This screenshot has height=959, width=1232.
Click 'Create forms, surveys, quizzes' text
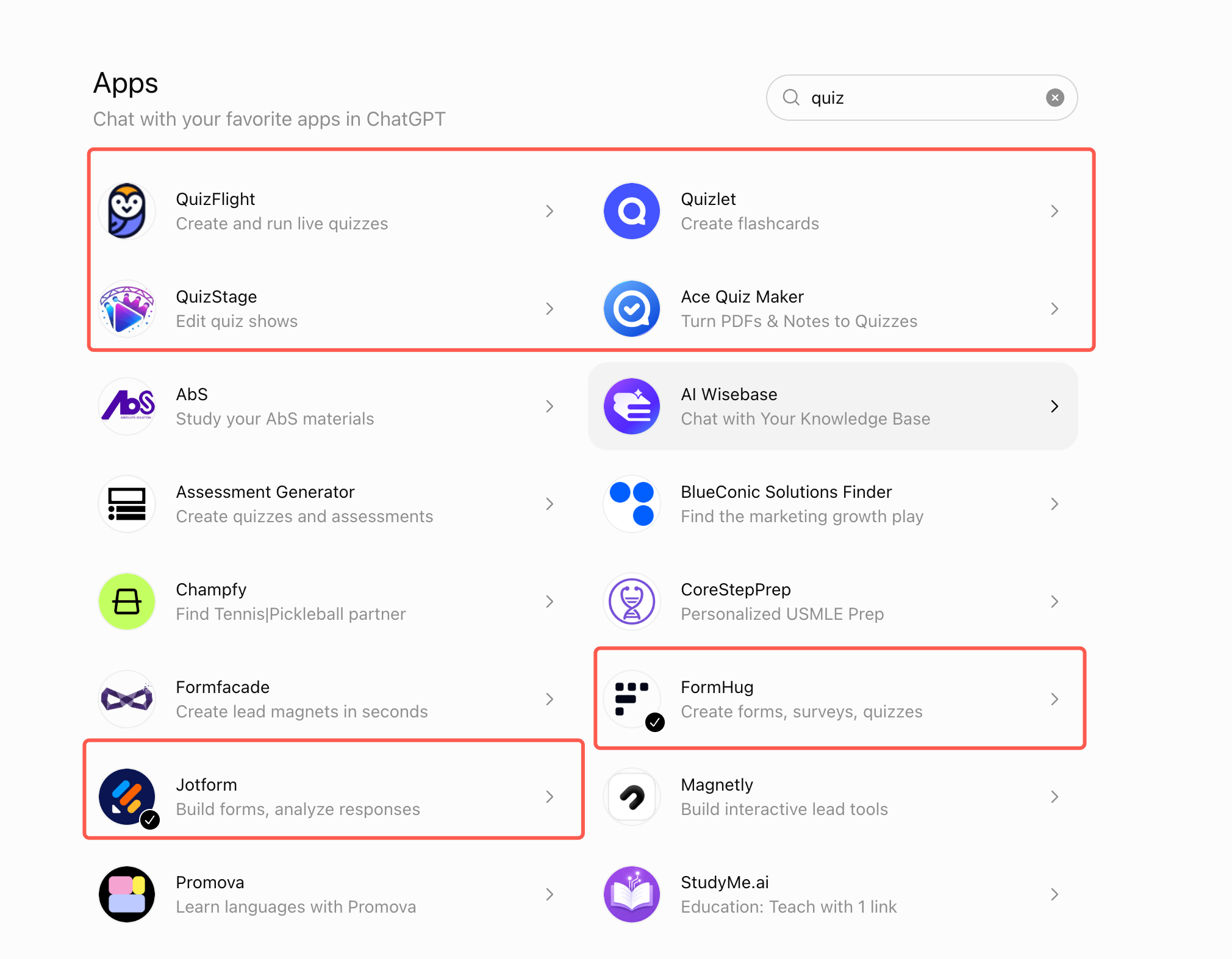tap(801, 711)
